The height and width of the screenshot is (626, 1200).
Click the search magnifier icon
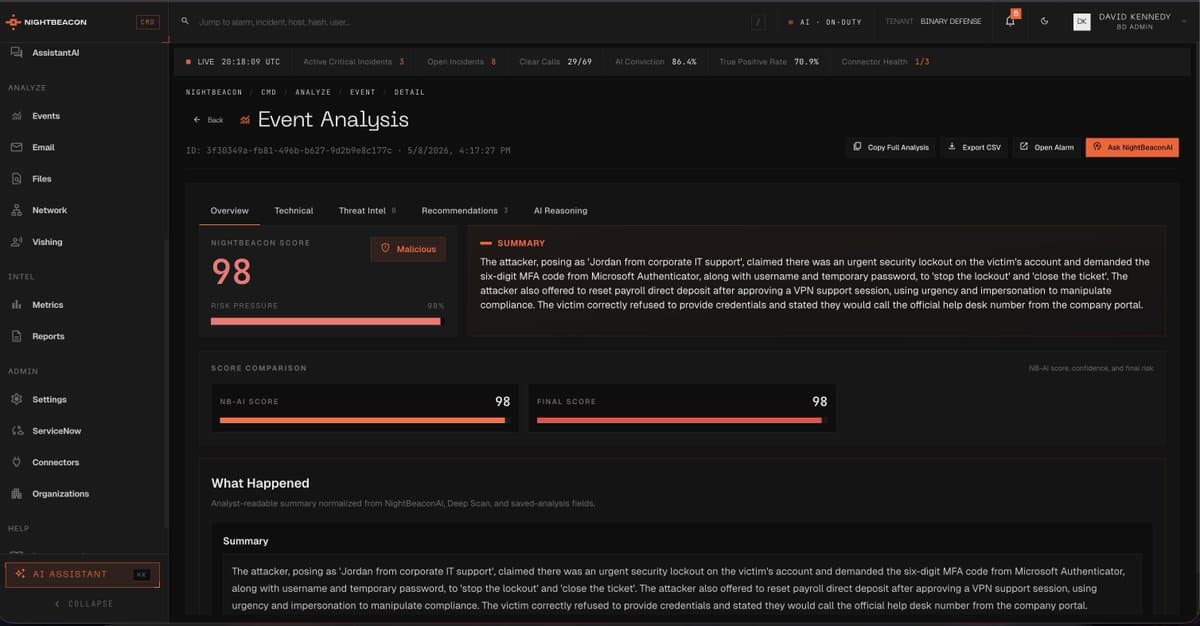coord(186,21)
